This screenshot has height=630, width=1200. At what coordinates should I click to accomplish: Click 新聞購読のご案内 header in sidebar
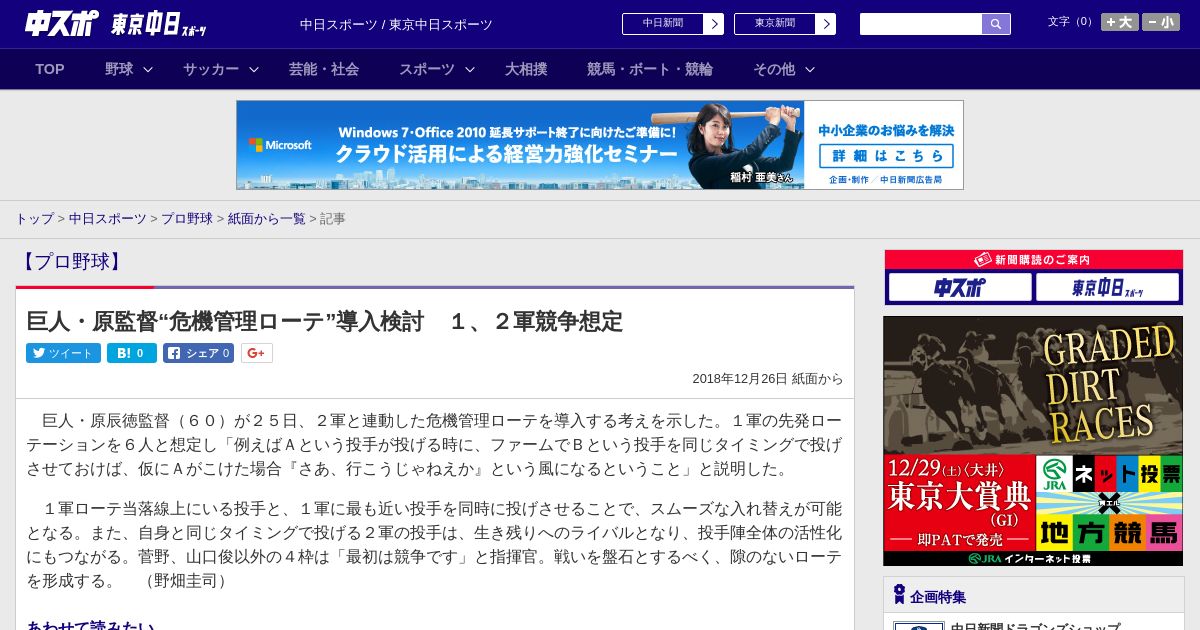(1033, 260)
